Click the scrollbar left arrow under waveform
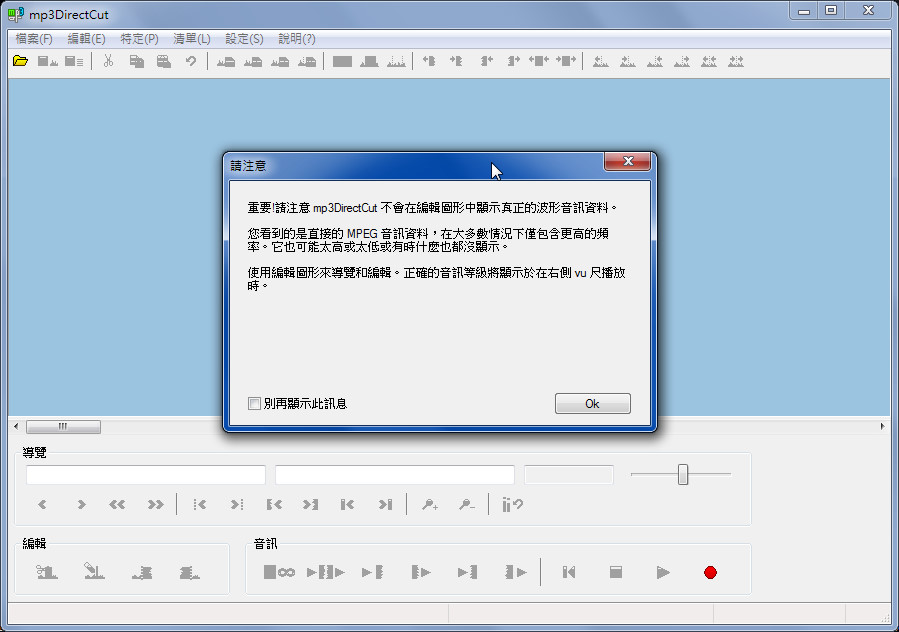This screenshot has width=899, height=632. click(x=16, y=426)
